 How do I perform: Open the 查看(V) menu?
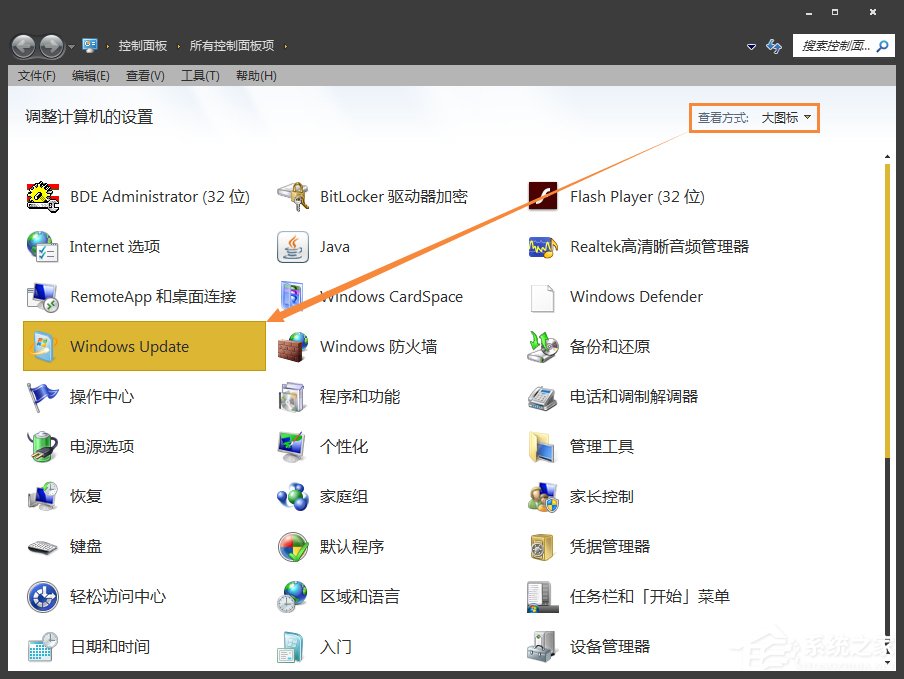(x=146, y=75)
